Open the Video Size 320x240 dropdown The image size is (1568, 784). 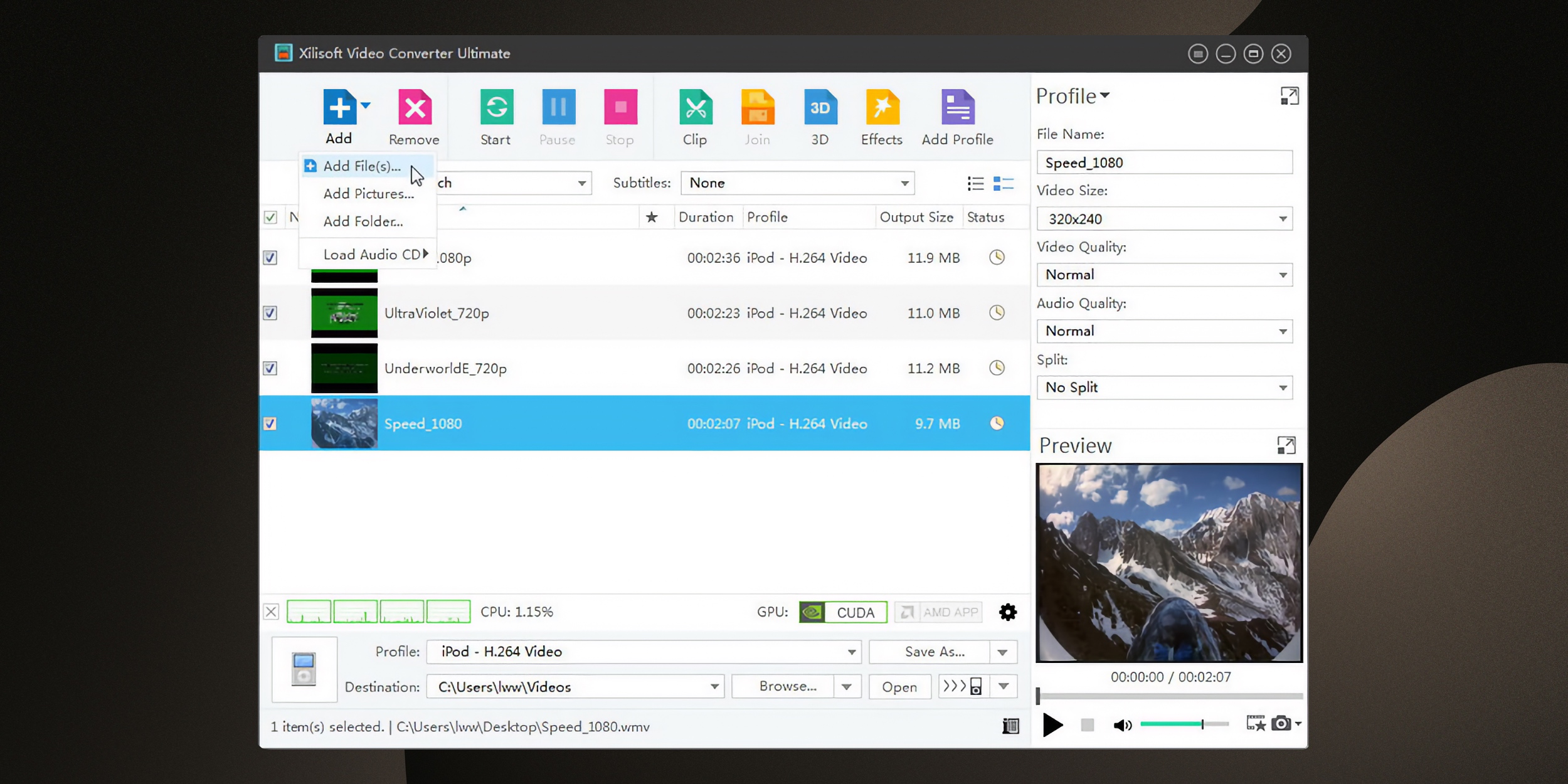(x=1165, y=219)
